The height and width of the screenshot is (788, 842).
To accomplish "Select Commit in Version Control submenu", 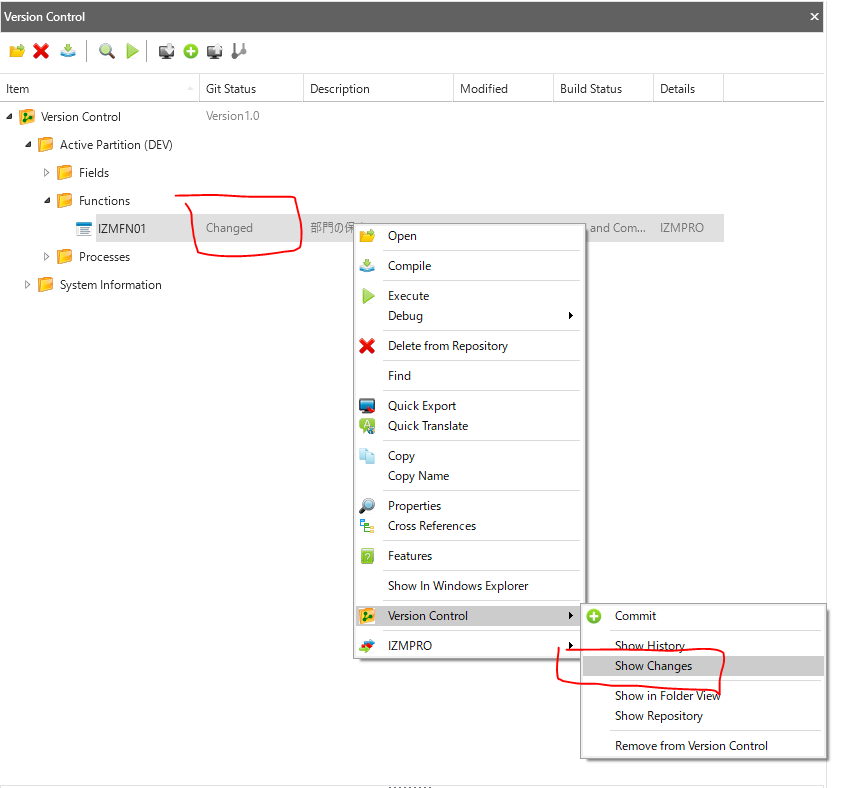I will tap(703, 616).
